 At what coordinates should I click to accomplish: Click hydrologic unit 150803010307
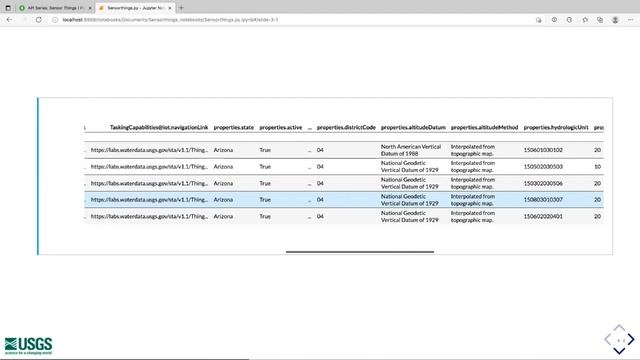pos(543,200)
